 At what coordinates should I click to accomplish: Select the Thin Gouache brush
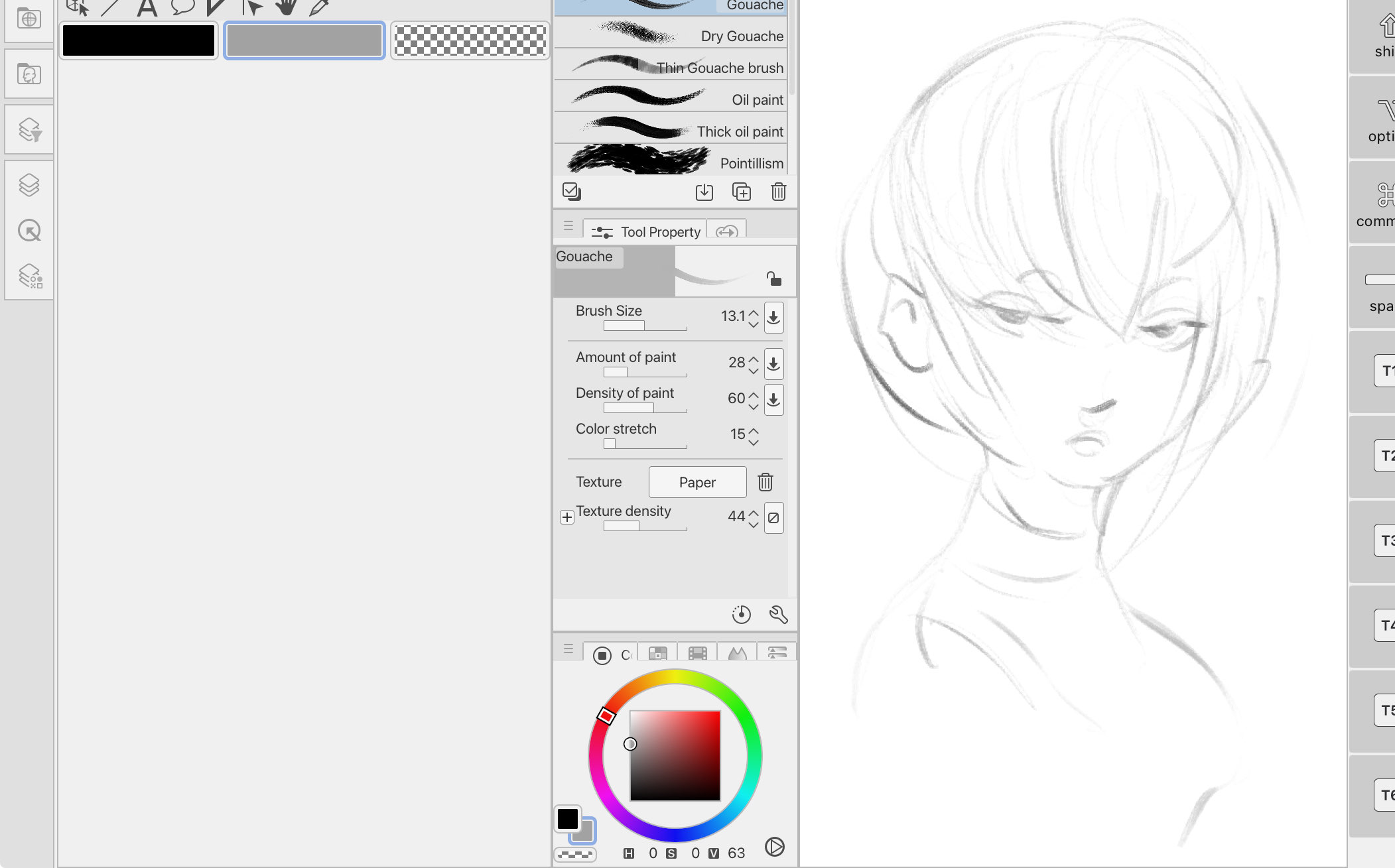coord(671,65)
